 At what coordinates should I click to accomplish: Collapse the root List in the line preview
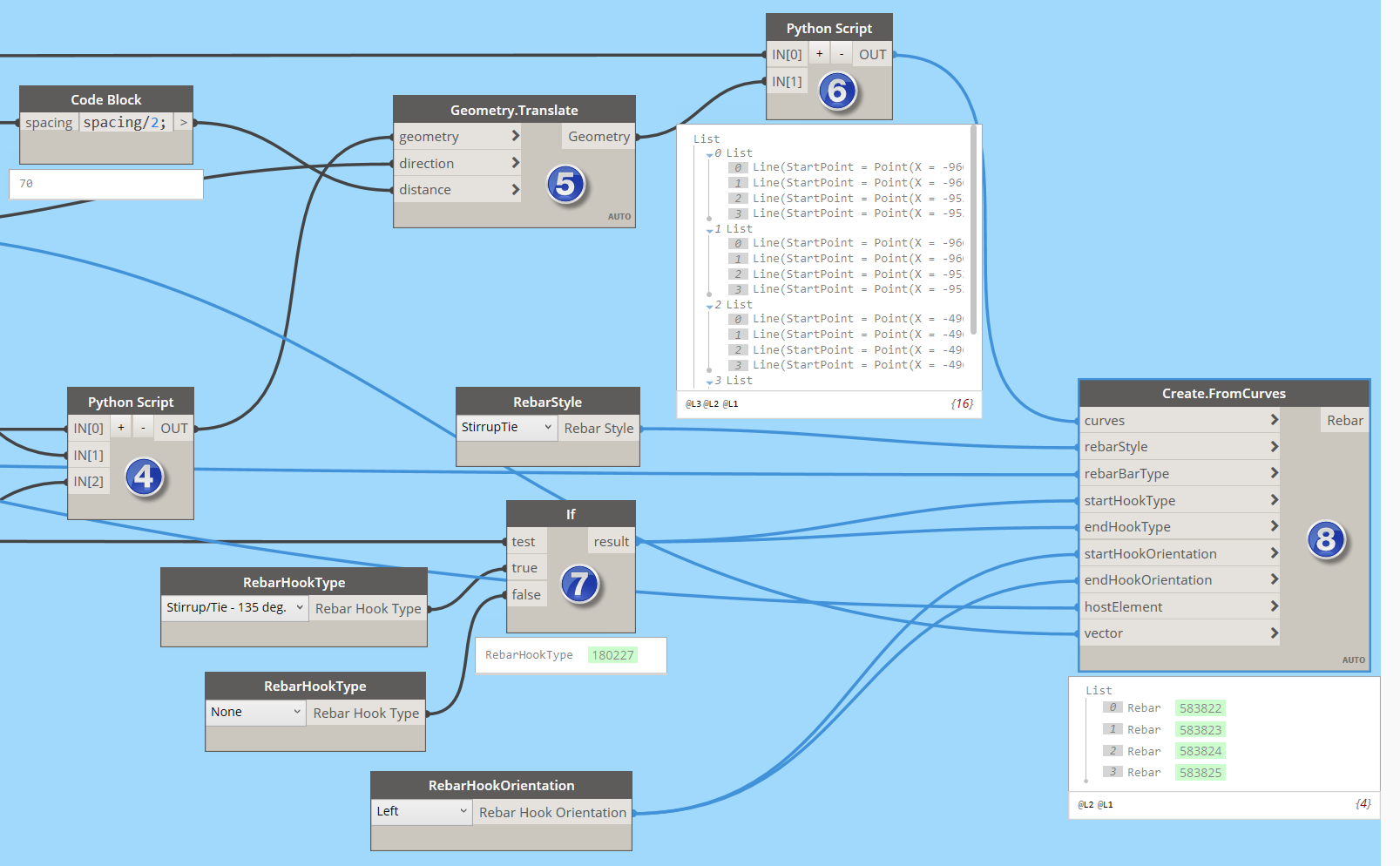tap(707, 139)
